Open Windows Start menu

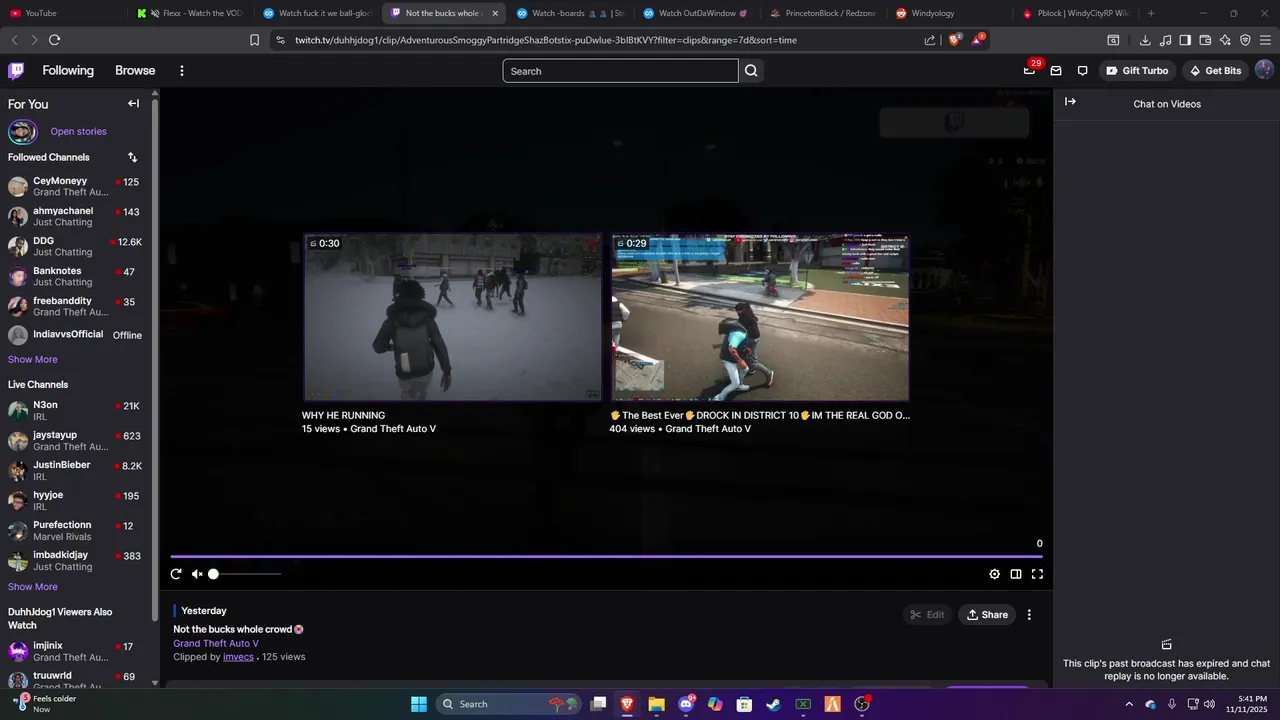tap(419, 704)
